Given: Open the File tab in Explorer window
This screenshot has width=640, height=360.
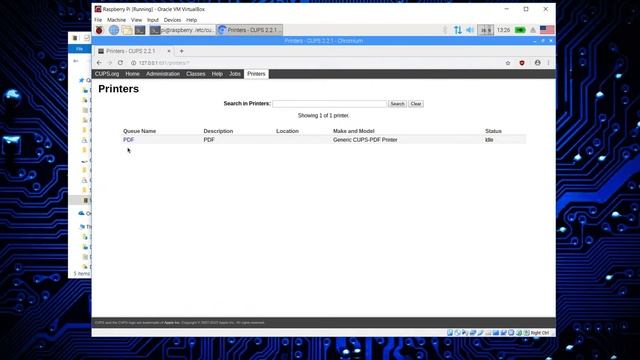Looking at the screenshot, I should tap(80, 49).
